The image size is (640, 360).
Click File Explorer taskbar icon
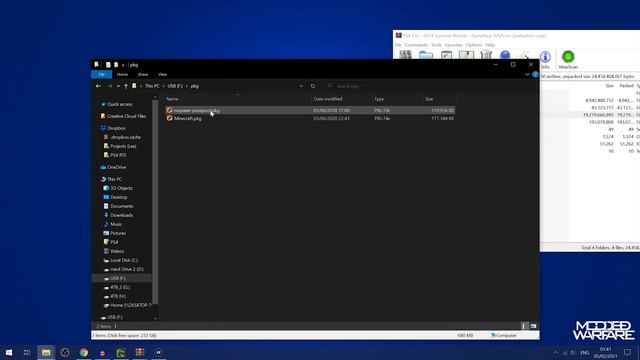click(x=46, y=352)
